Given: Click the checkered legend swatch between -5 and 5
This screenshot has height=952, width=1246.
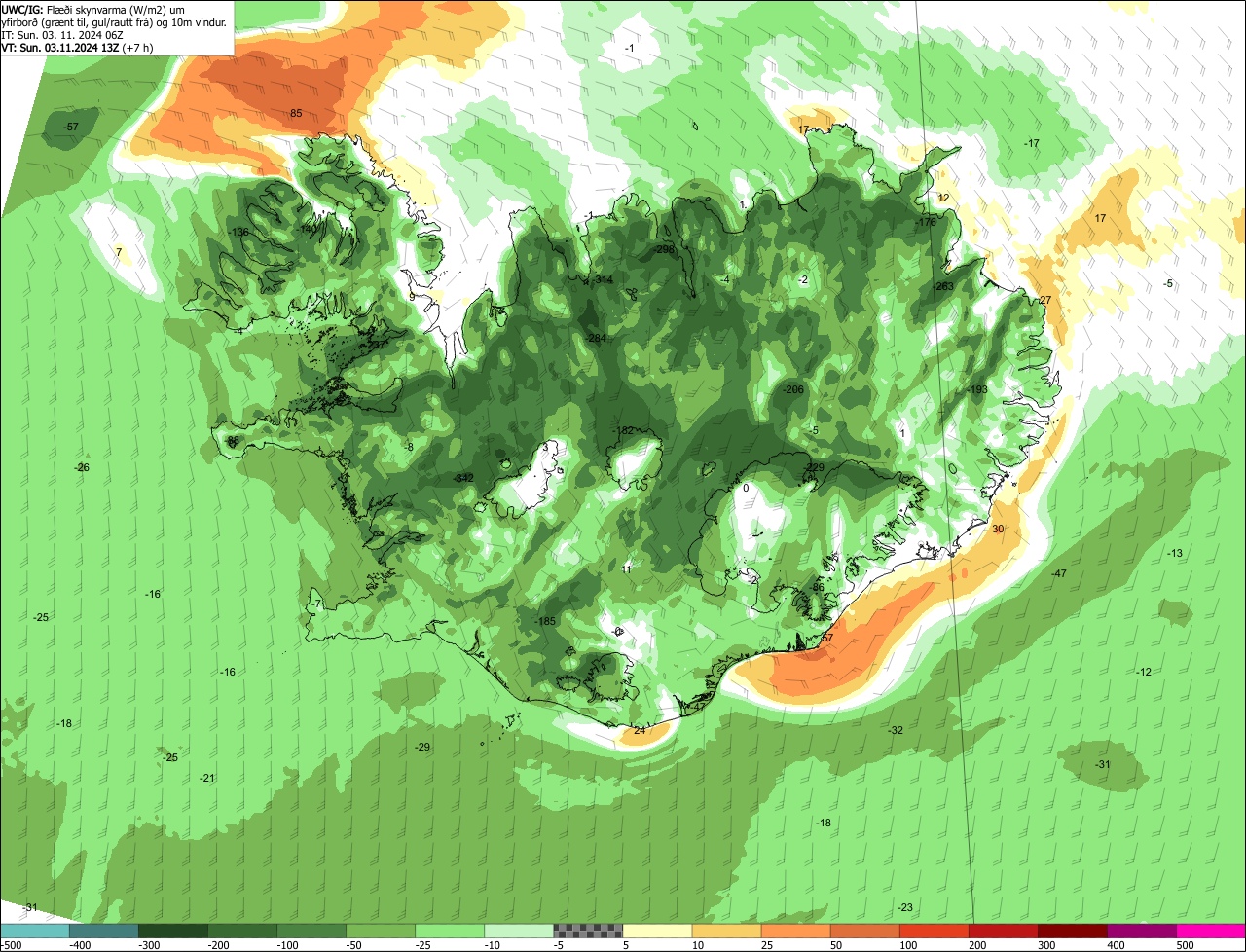Looking at the screenshot, I should tap(587, 931).
